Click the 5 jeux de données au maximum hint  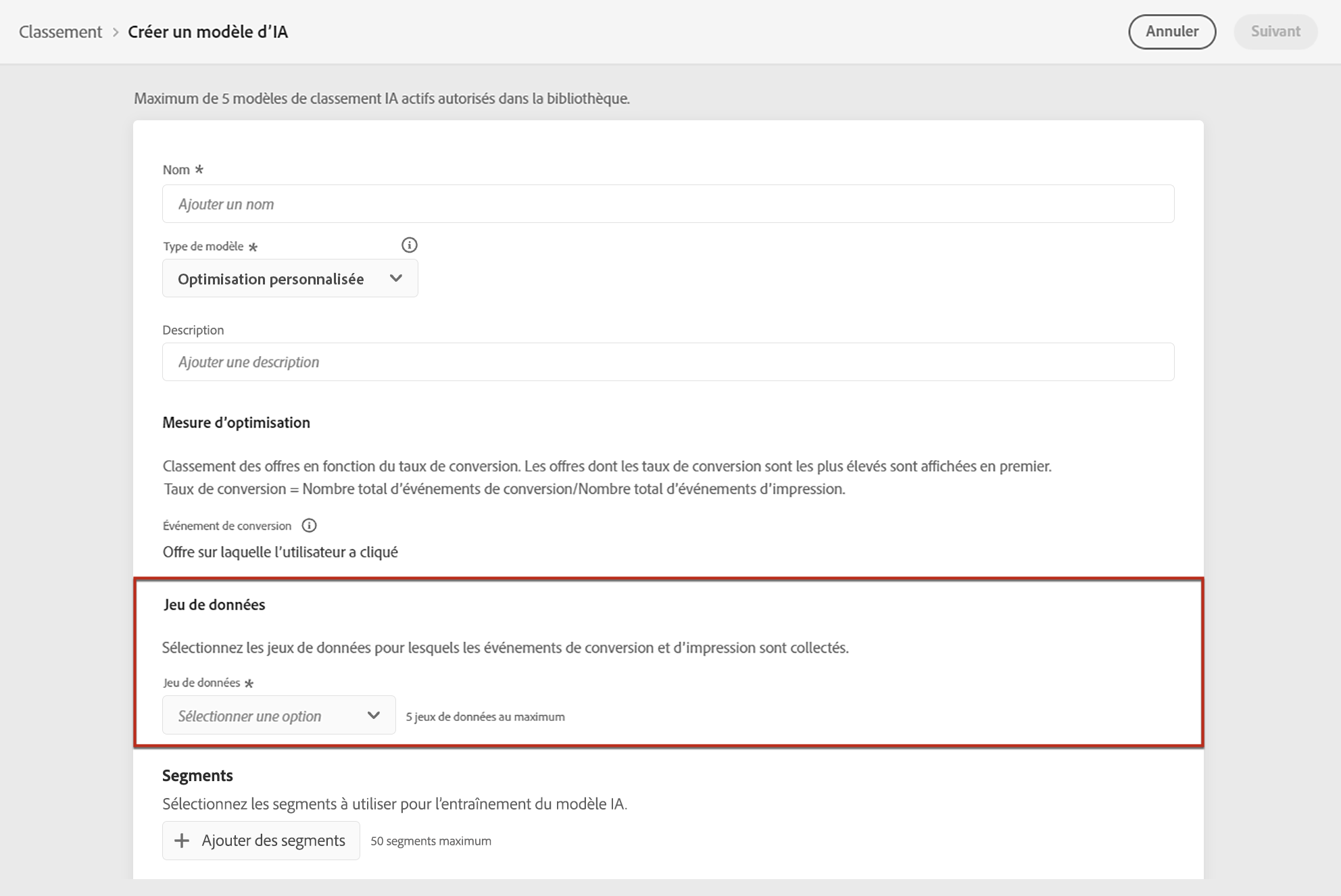(x=485, y=717)
